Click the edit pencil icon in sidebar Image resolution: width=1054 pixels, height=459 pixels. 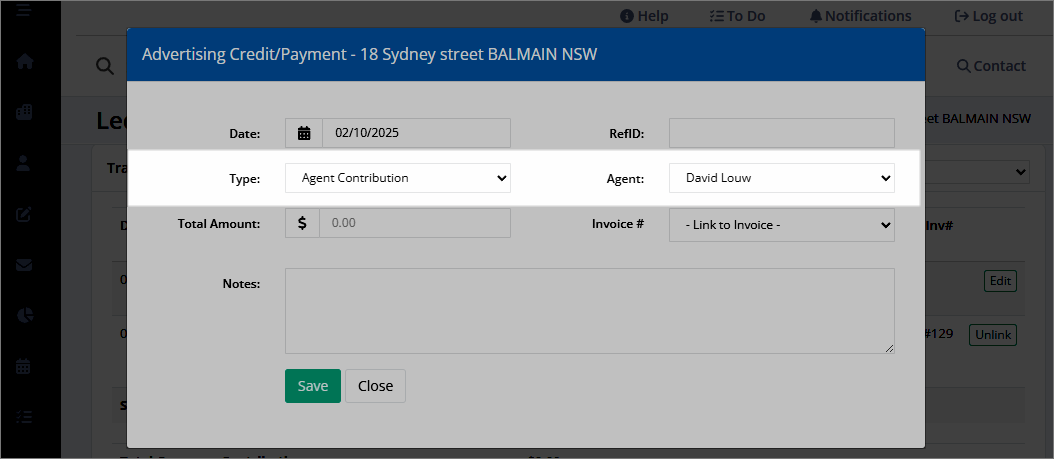pos(24,214)
